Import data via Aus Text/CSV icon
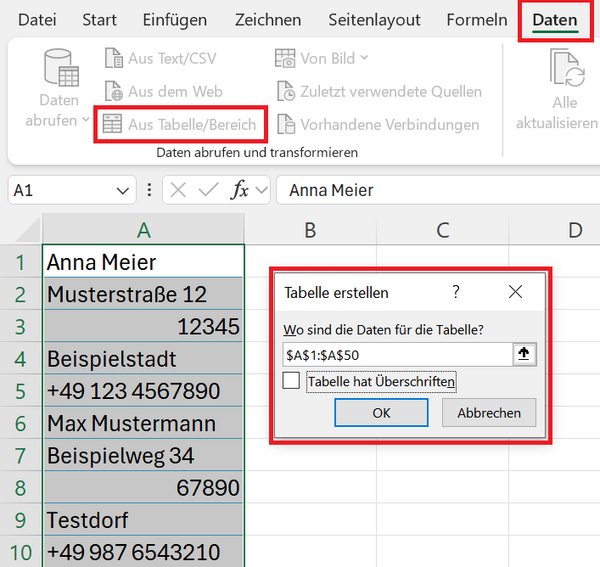 (x=114, y=58)
